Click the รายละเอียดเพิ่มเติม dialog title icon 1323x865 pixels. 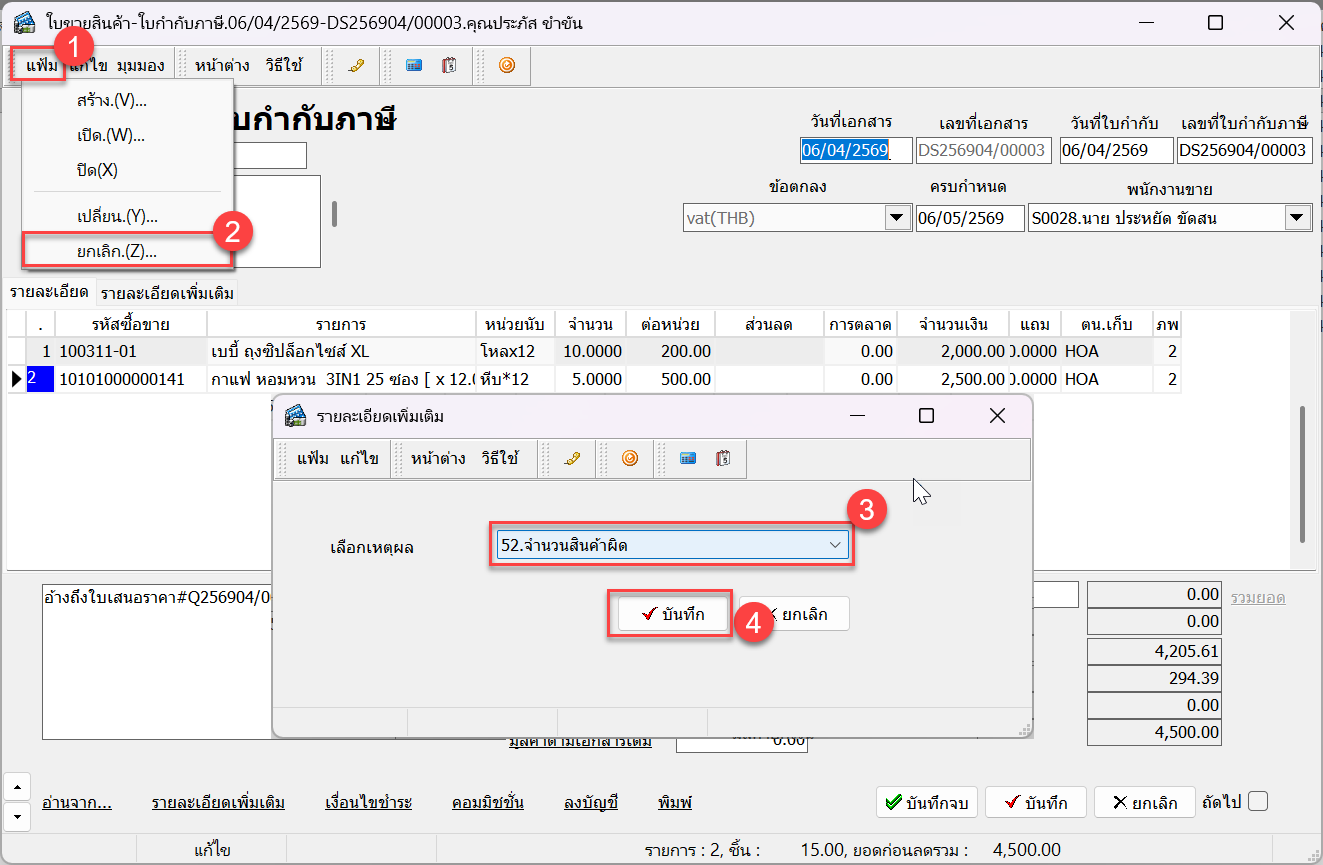(295, 416)
